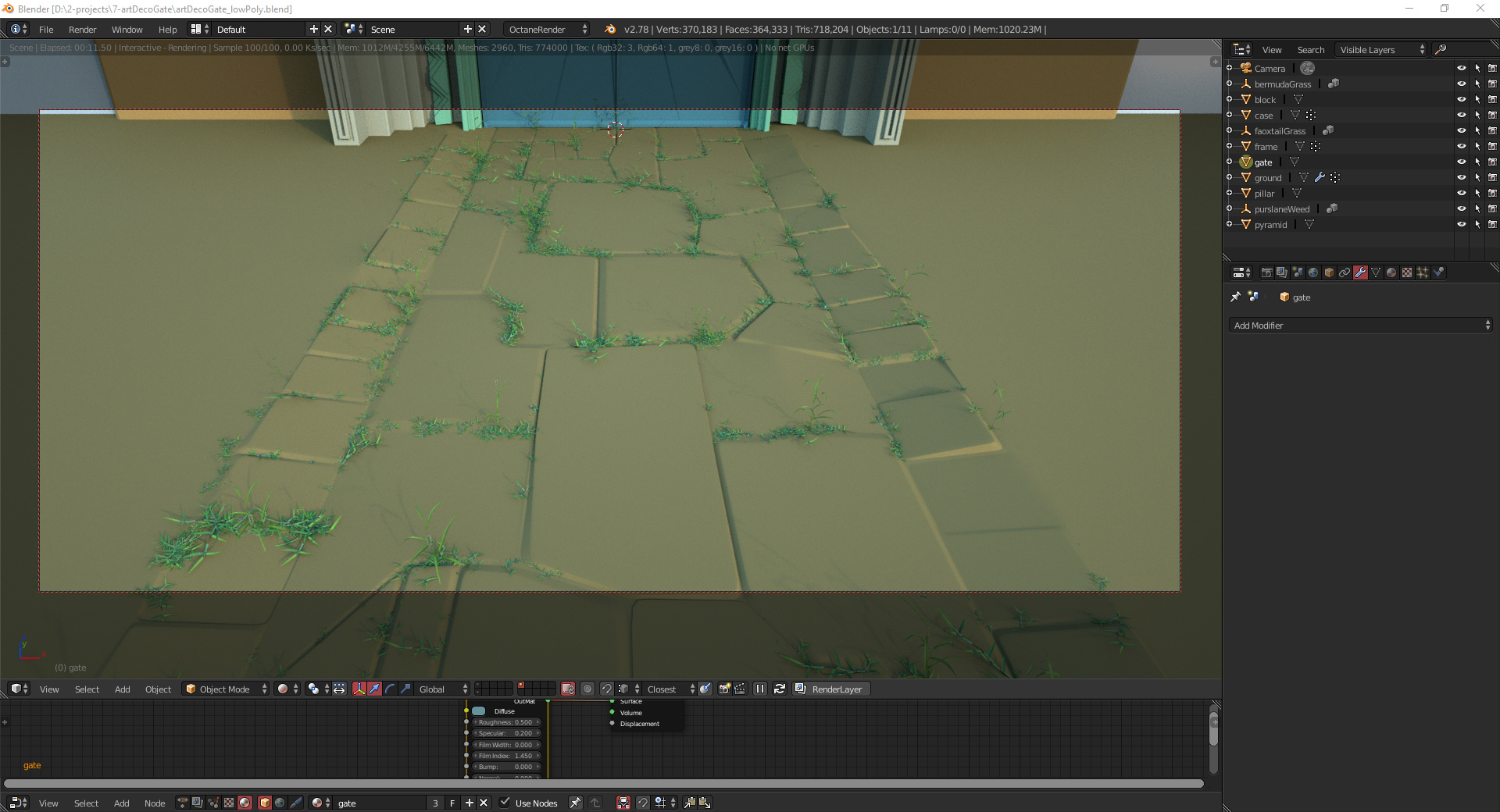Toggle visibility of the pyramid object
Viewport: 1500px width, 812px height.
pyautogui.click(x=1461, y=224)
